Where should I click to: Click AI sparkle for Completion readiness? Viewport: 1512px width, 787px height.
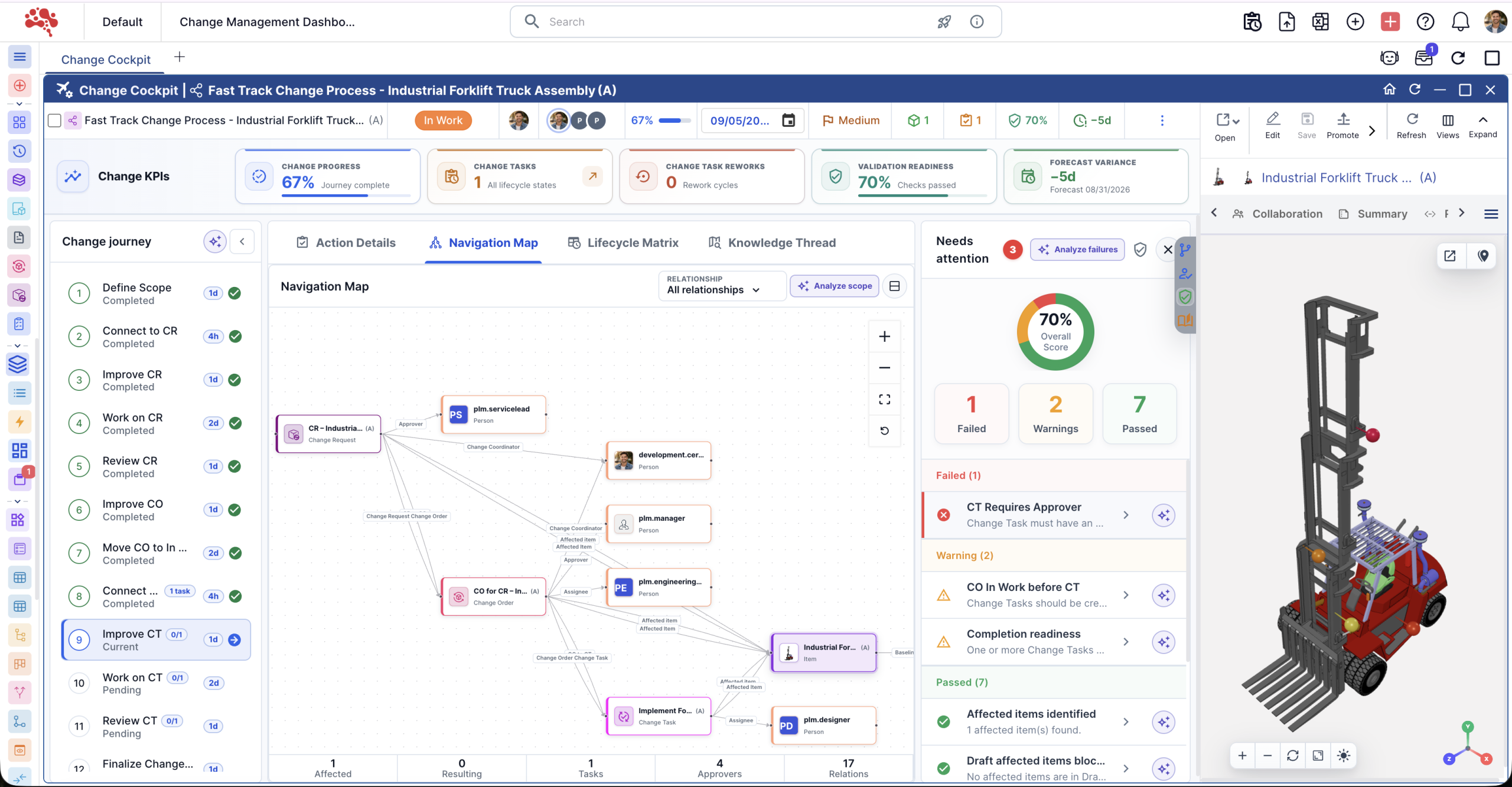pos(1164,642)
